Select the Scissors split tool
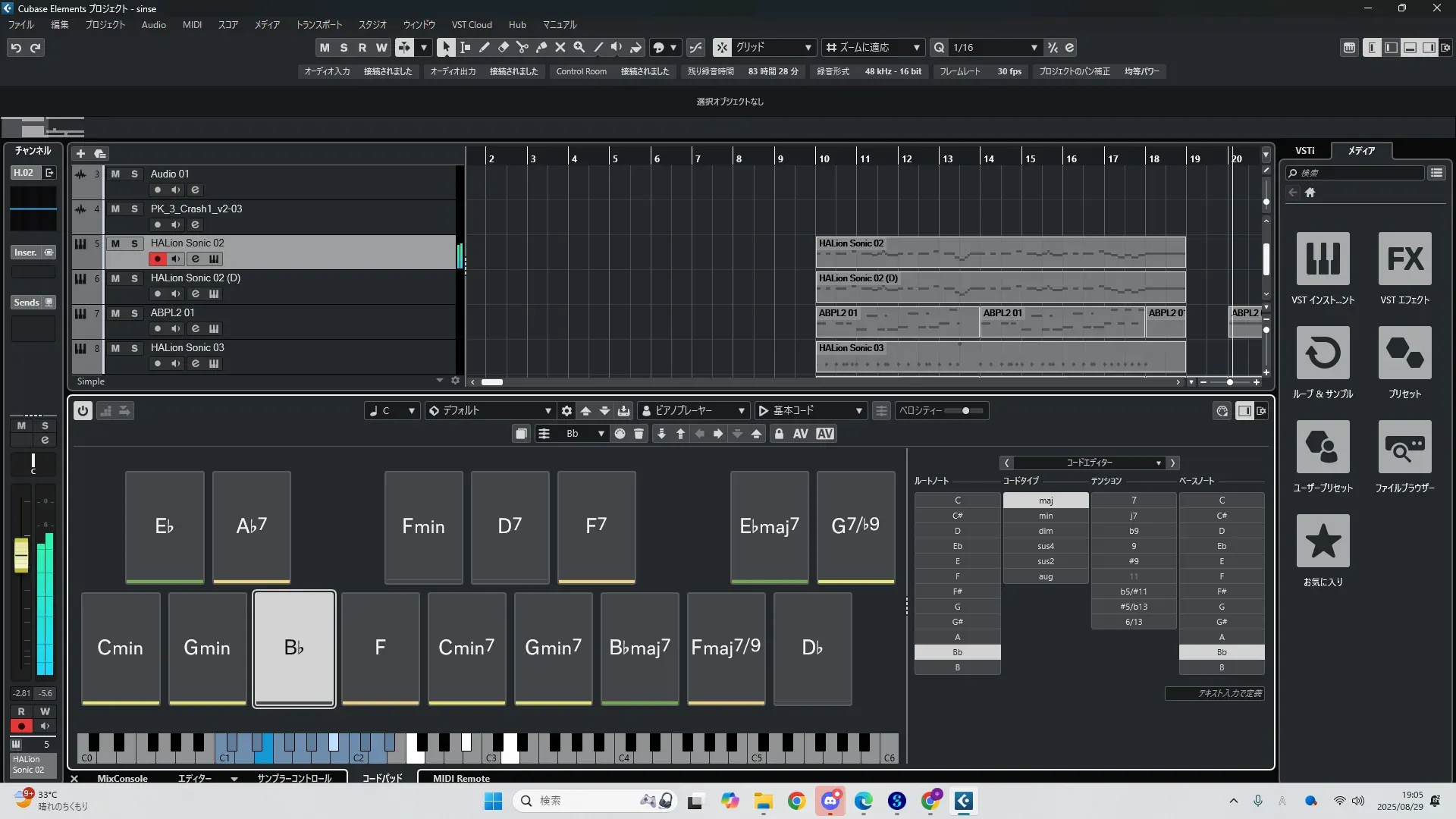This screenshot has width=1456, height=819. click(522, 48)
